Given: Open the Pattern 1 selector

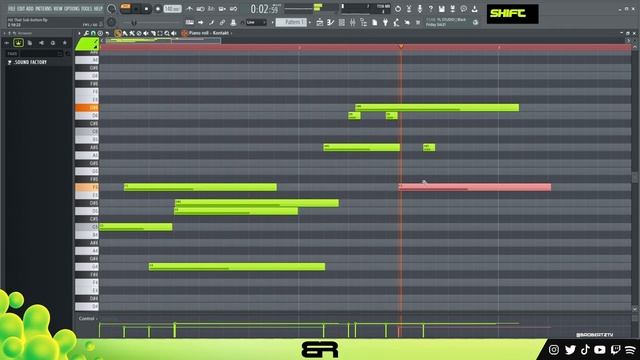Looking at the screenshot, I should 291,22.
